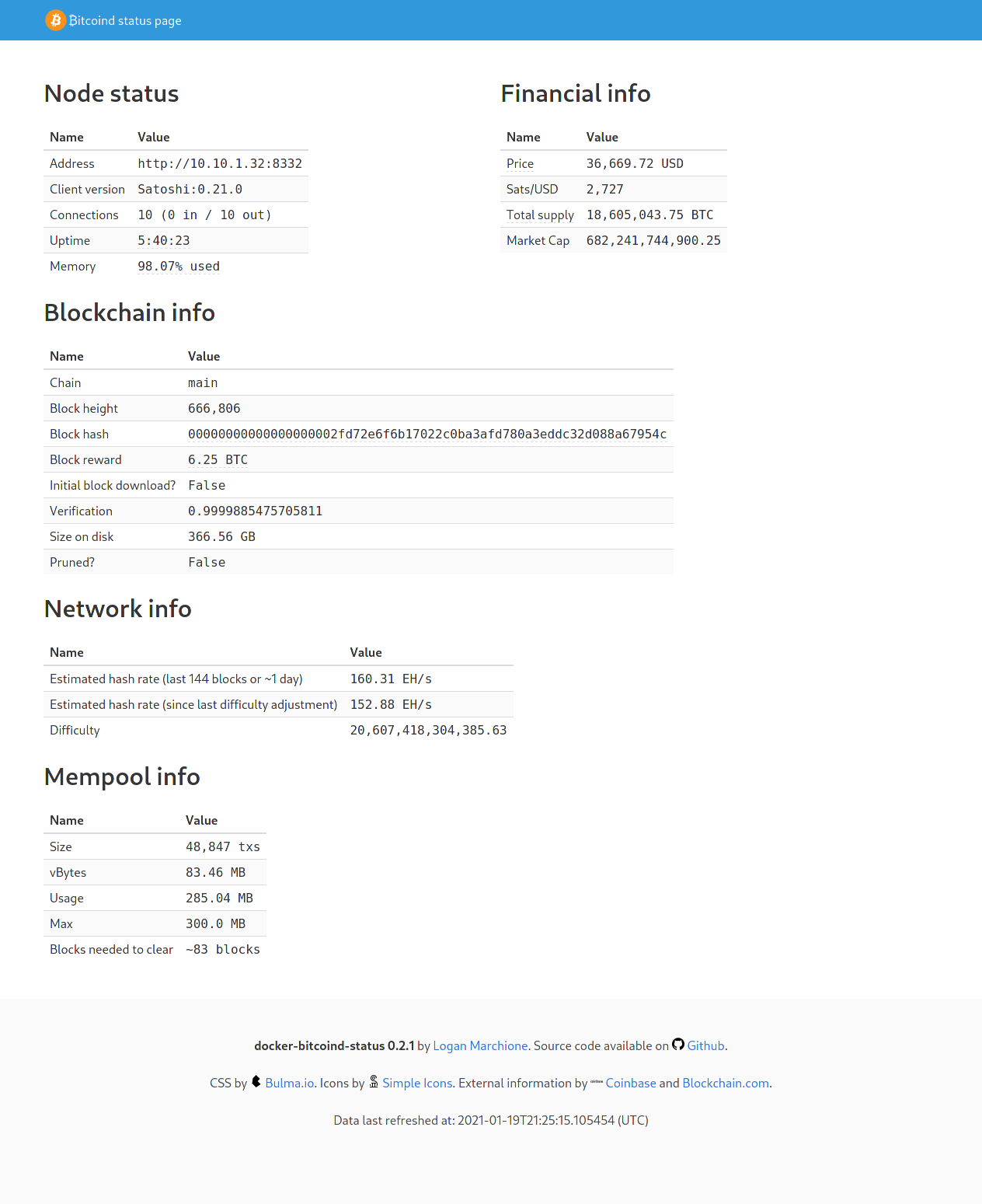Click the Block hash label
The image size is (982, 1204).
pyautogui.click(x=79, y=434)
